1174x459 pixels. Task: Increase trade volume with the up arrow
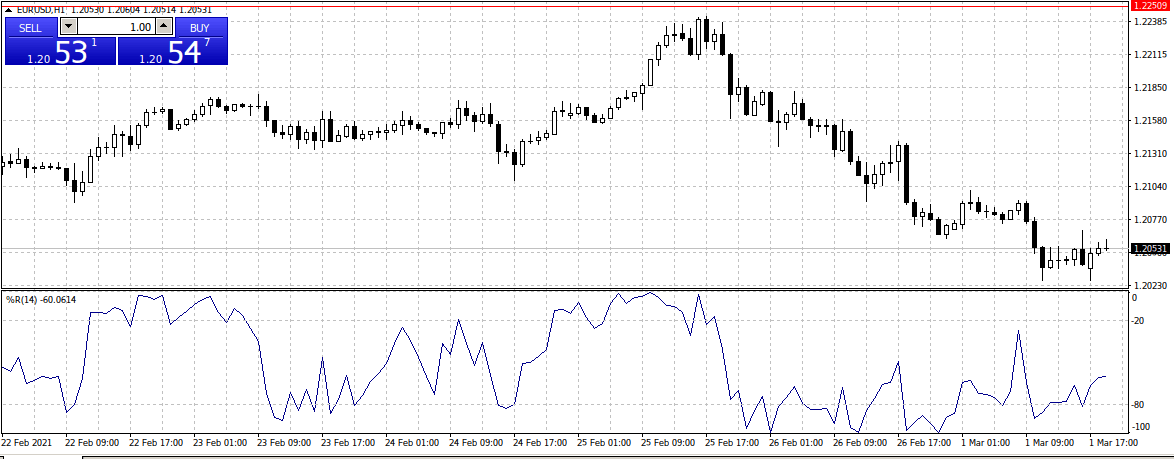coord(164,27)
